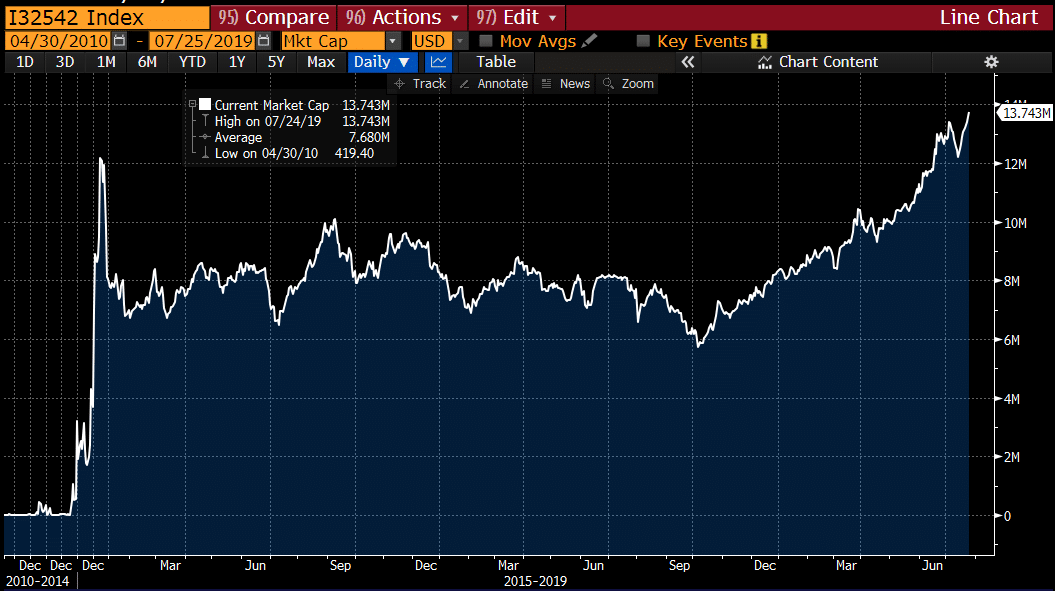Open the start date calendar picker
The height and width of the screenshot is (591, 1055).
119,41
